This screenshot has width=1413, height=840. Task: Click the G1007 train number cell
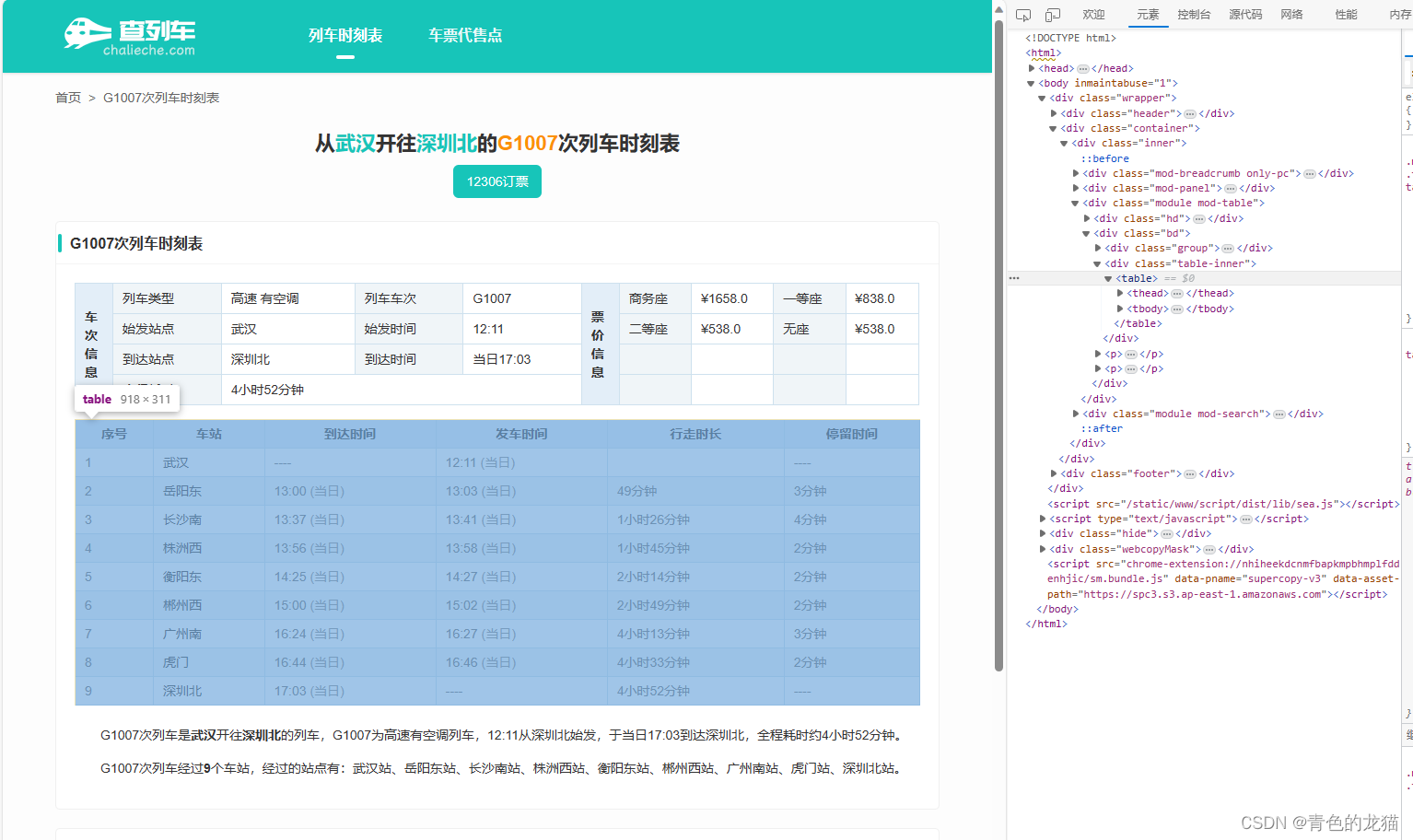tap(522, 298)
